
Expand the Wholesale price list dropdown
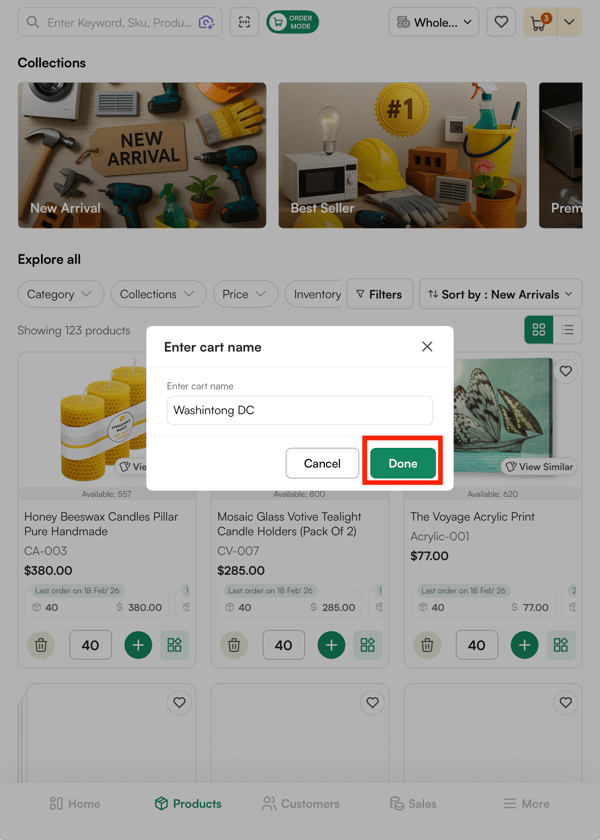click(434, 22)
